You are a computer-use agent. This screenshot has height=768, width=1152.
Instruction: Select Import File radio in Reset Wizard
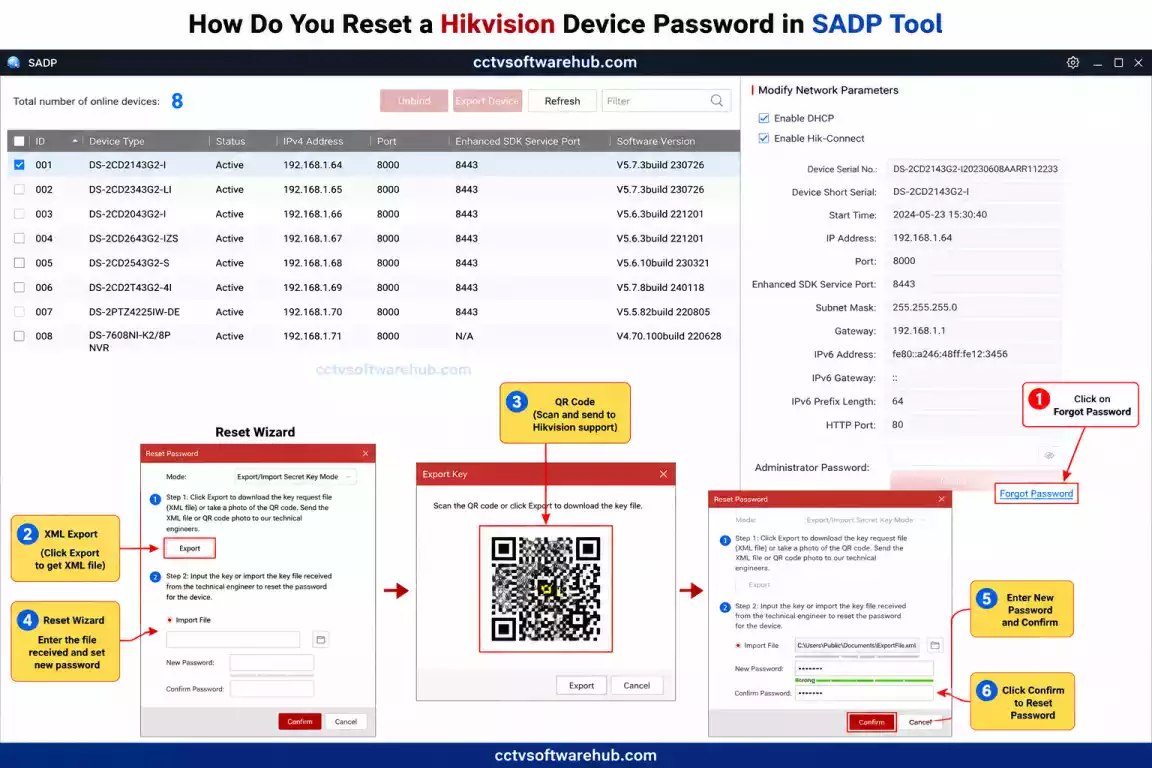tap(170, 620)
